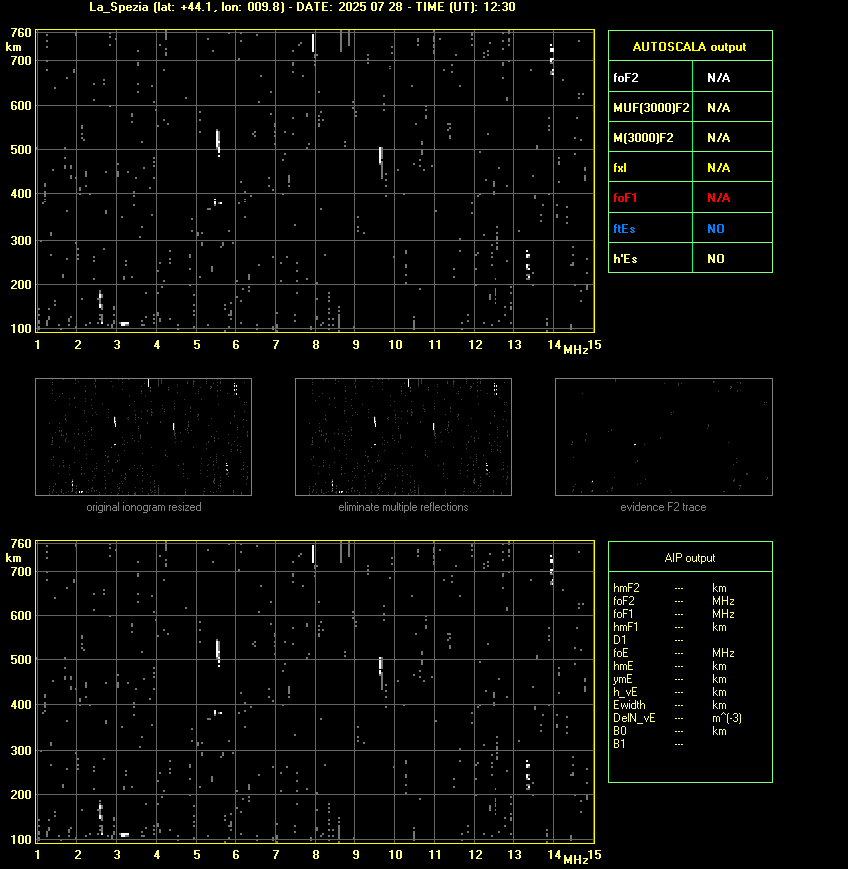Select the foF2 label in AUTOSCALA table
This screenshot has width=848, height=869.
click(x=625, y=77)
